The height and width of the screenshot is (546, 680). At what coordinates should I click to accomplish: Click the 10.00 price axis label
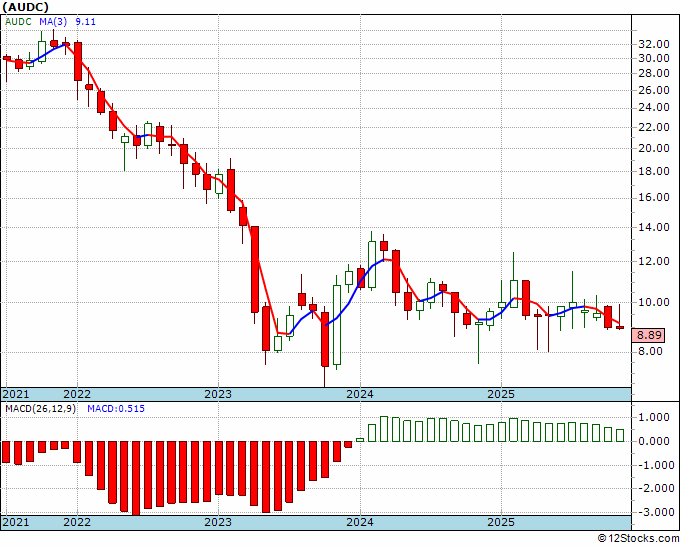[x=654, y=302]
